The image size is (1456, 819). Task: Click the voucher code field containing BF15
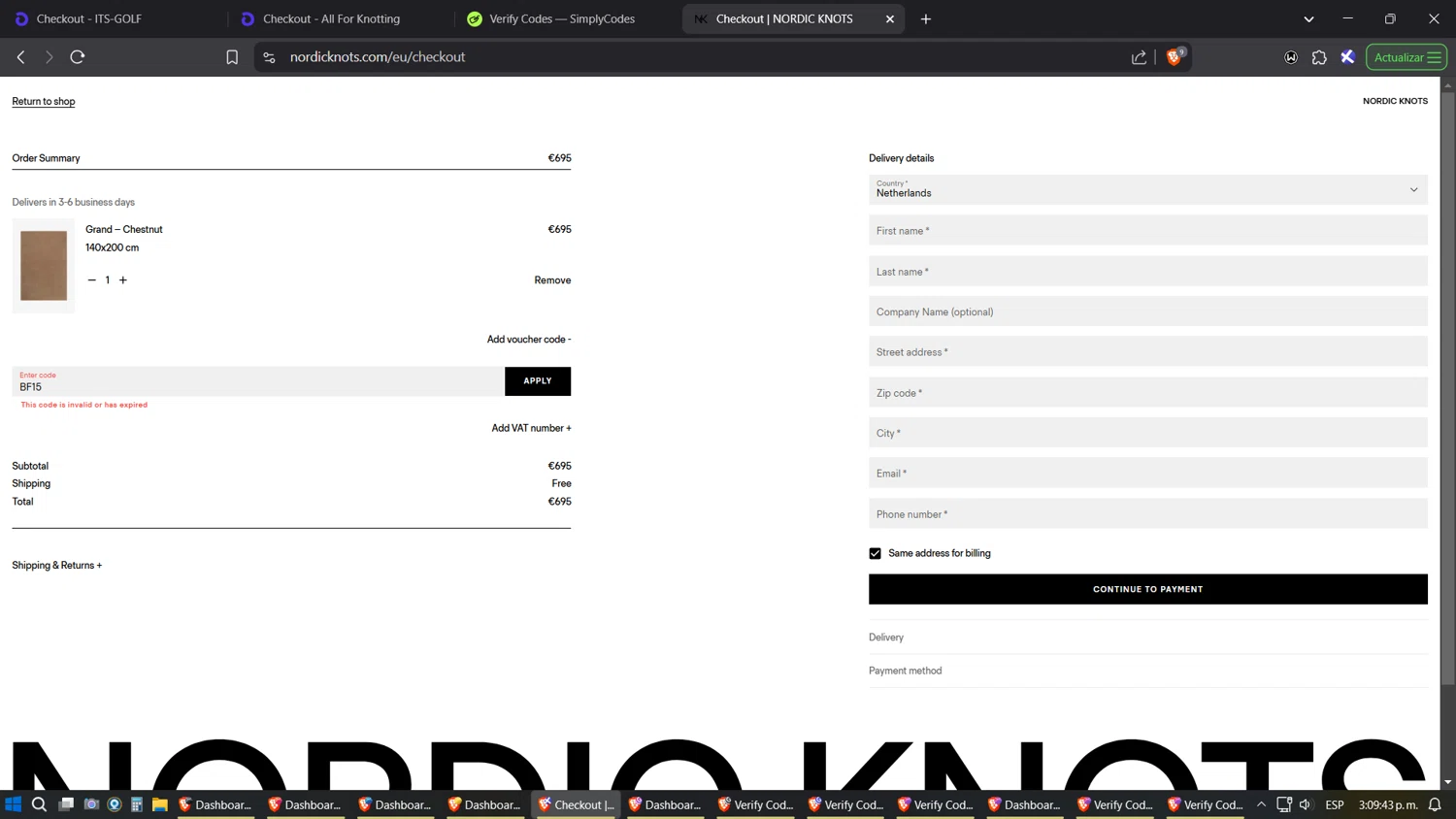[258, 381]
